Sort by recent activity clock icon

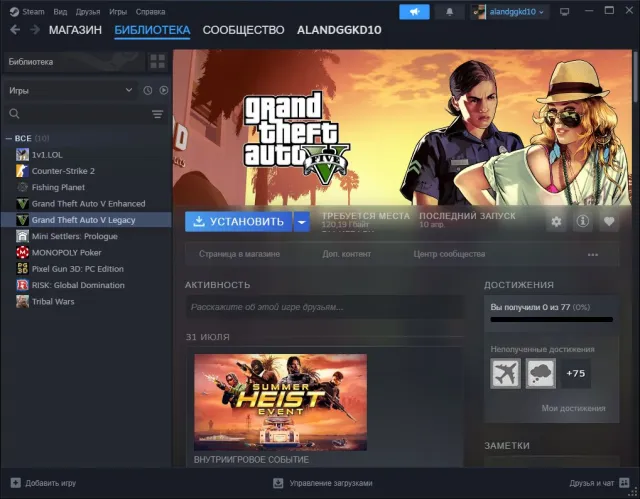148,91
